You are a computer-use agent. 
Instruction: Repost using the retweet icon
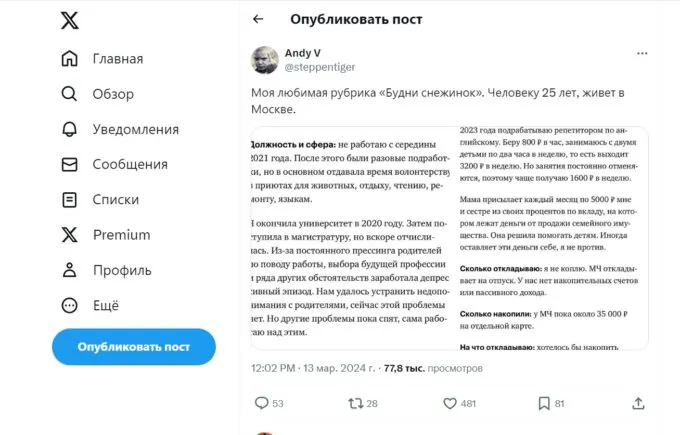(x=355, y=403)
